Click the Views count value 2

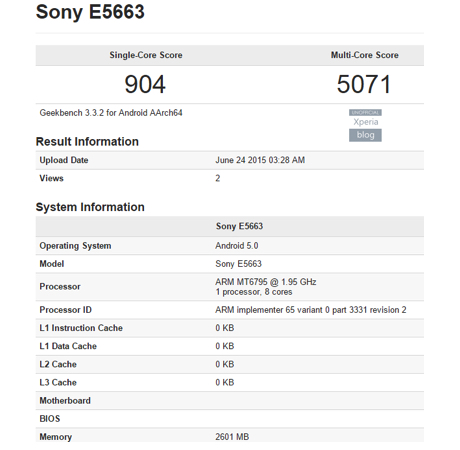218,178
